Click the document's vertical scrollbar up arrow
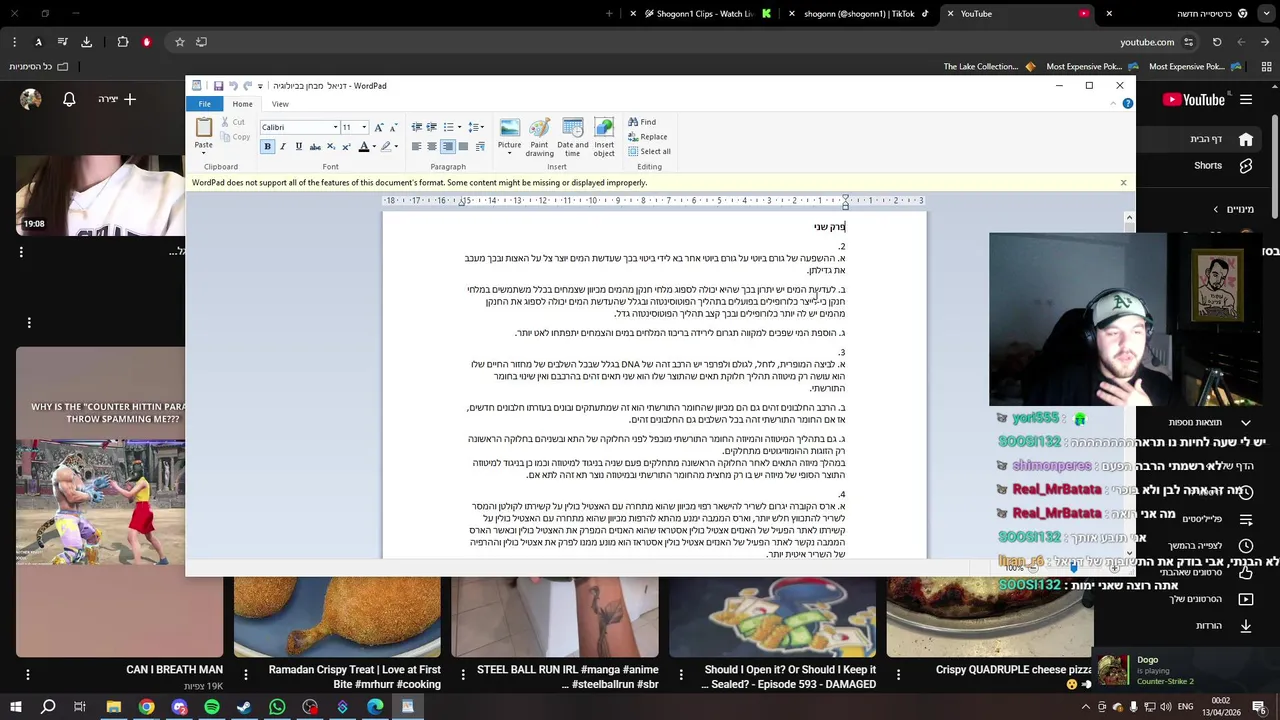 1129,218
